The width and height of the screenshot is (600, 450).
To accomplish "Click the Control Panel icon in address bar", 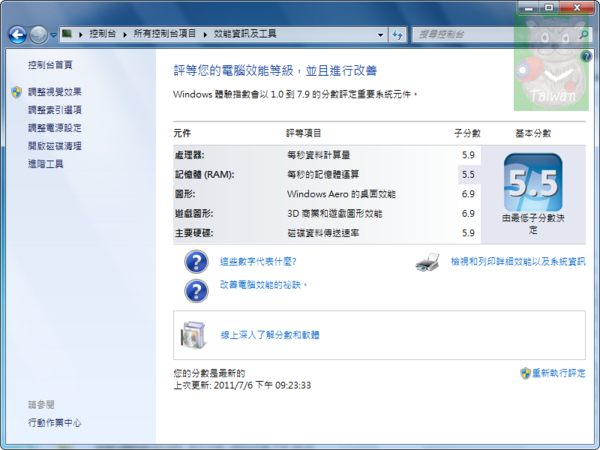I will (x=67, y=34).
